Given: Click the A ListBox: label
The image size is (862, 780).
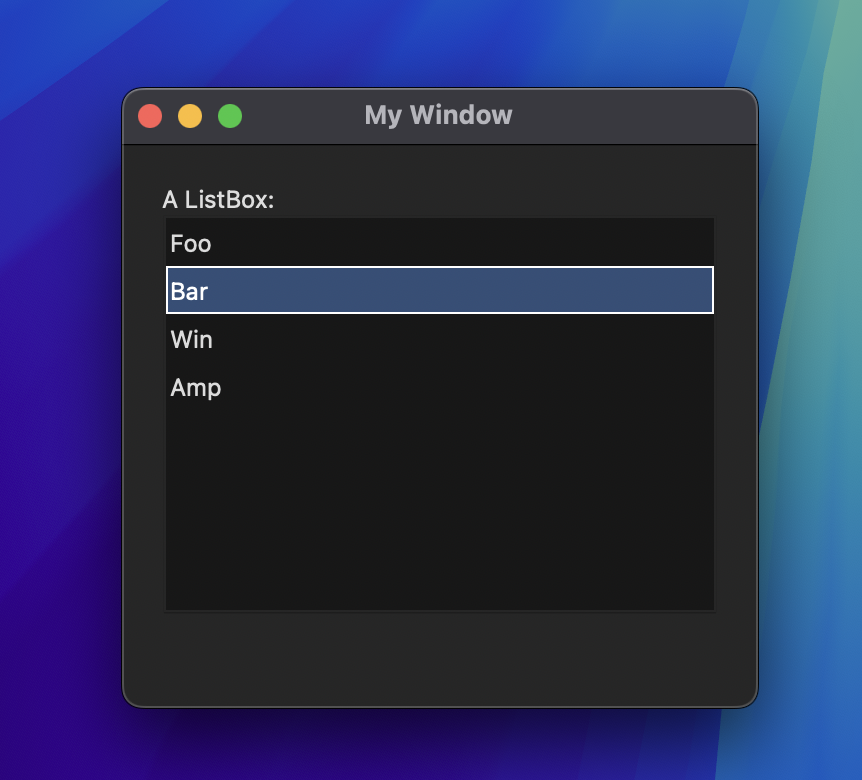Looking at the screenshot, I should [218, 200].
